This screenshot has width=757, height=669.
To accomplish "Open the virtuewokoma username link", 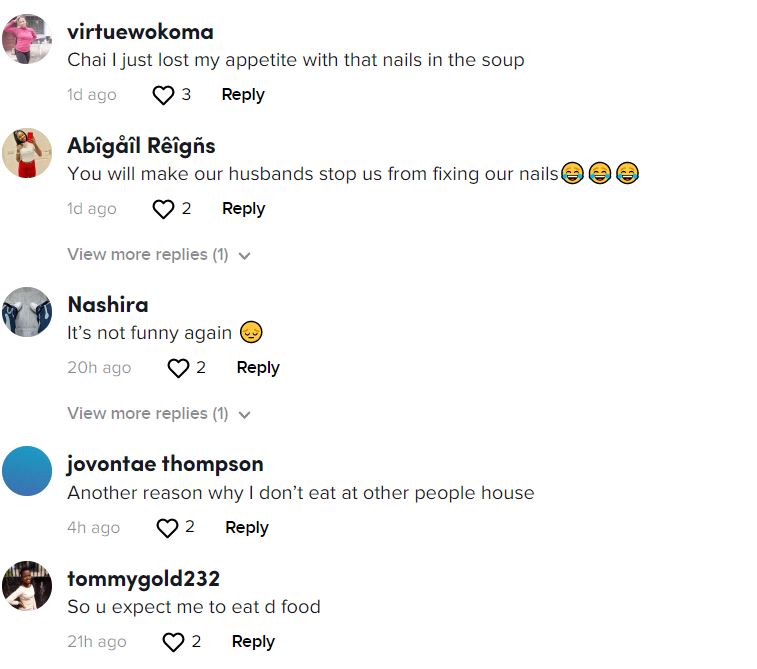I will tap(140, 32).
